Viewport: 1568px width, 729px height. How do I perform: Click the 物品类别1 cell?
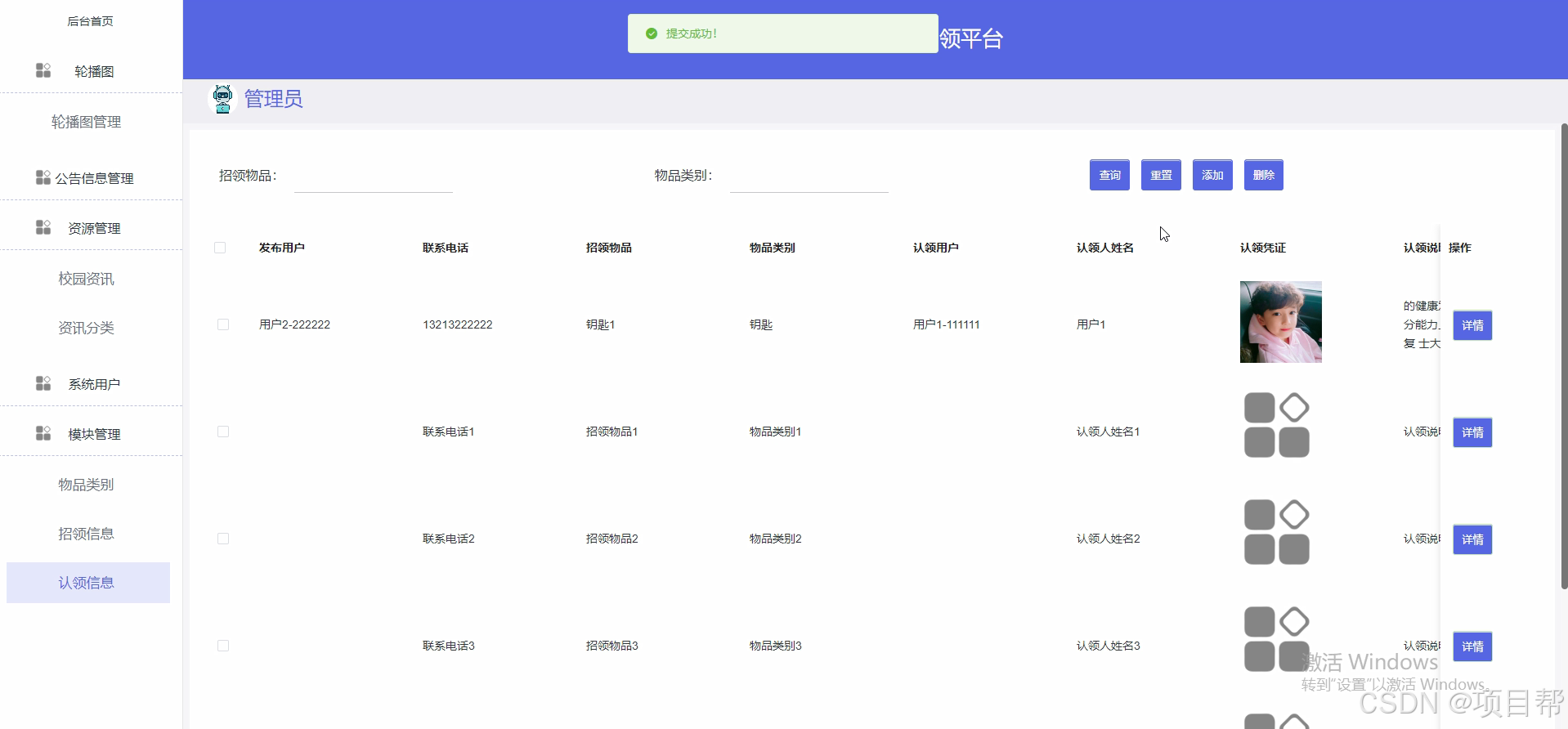coord(776,432)
